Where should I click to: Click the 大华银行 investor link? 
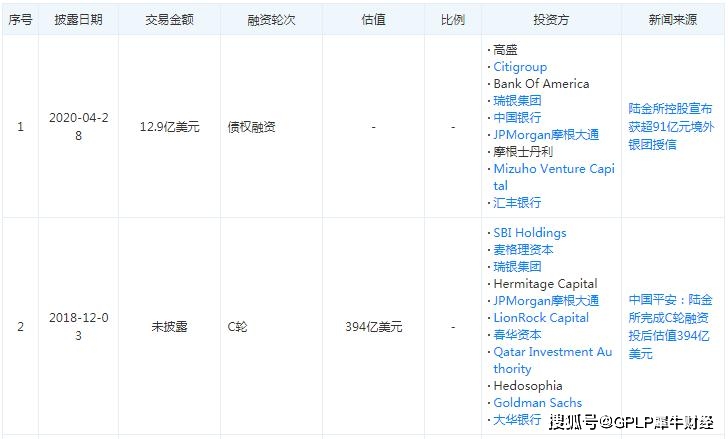click(517, 420)
